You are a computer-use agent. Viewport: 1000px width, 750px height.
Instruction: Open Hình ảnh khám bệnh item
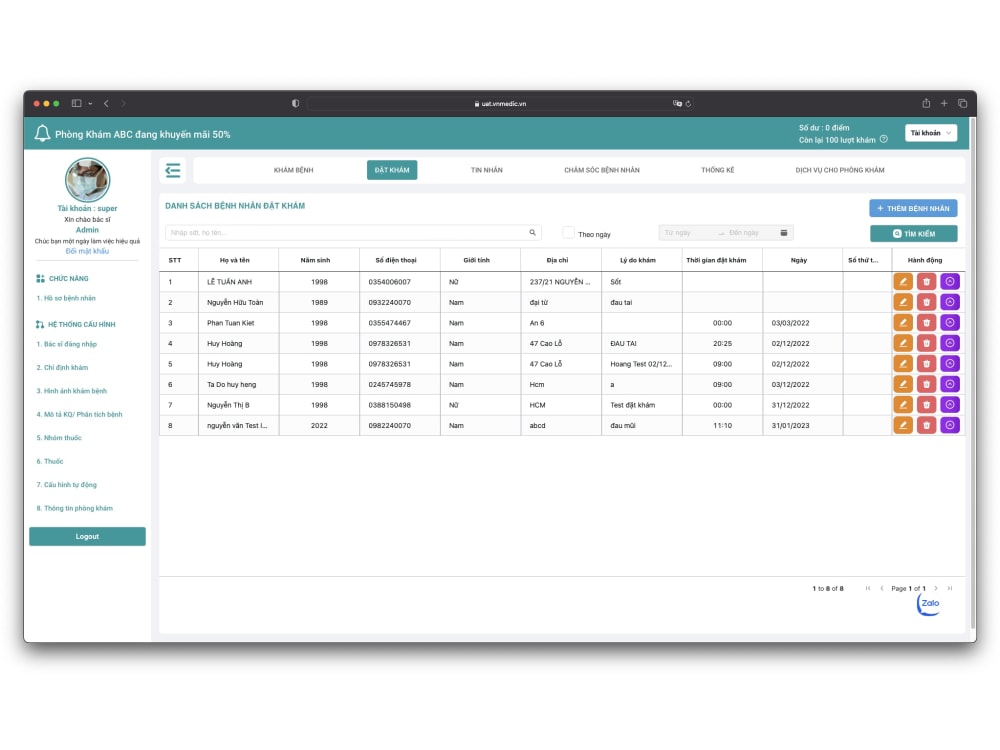[71, 391]
